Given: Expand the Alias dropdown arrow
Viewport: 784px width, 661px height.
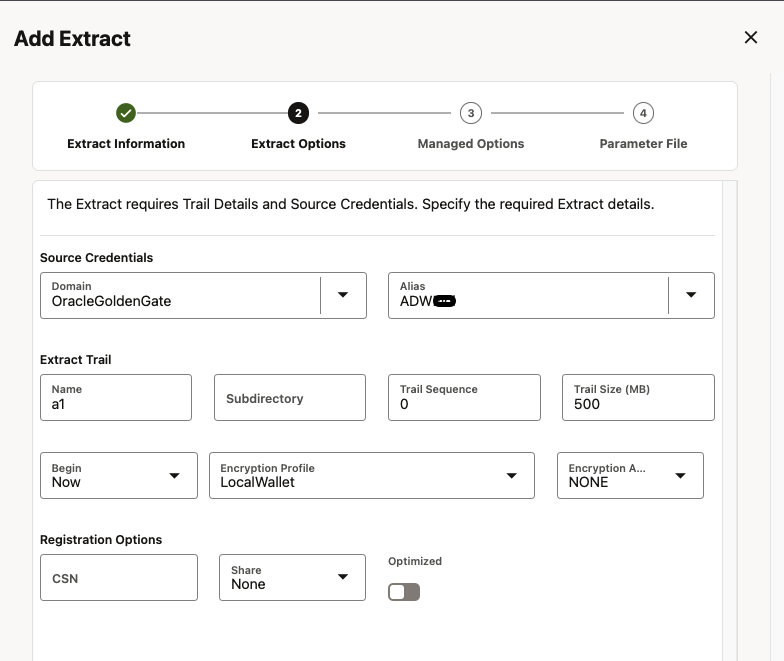Looking at the screenshot, I should [x=691, y=295].
